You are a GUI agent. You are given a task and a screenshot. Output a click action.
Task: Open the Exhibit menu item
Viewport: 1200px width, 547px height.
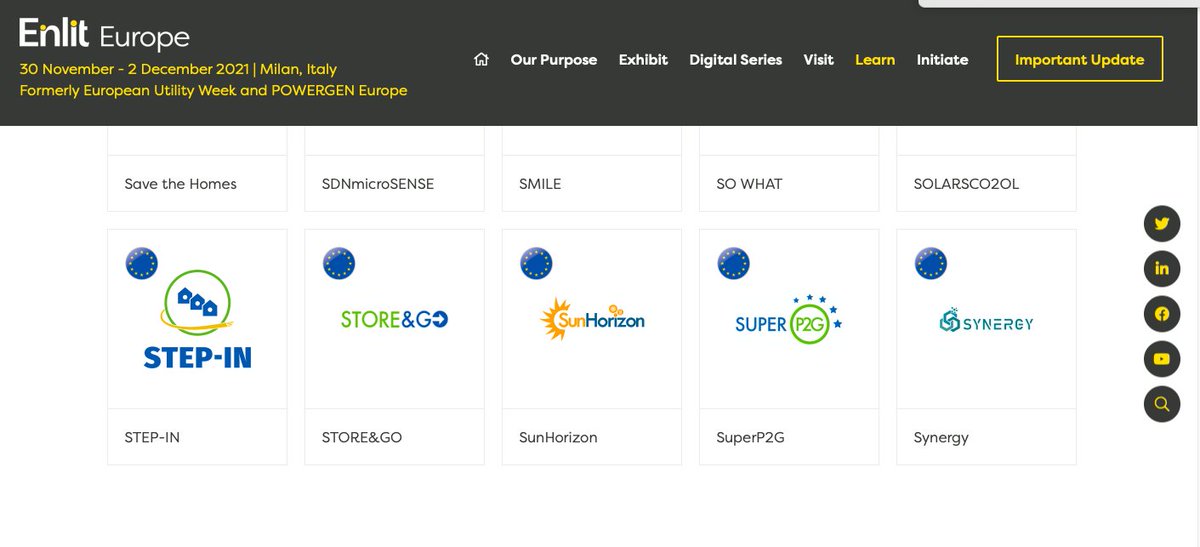pyautogui.click(x=643, y=60)
